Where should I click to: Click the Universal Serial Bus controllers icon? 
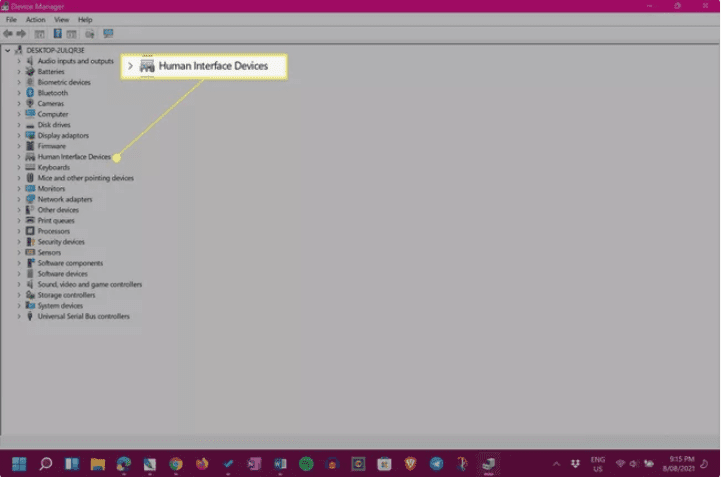(30, 316)
